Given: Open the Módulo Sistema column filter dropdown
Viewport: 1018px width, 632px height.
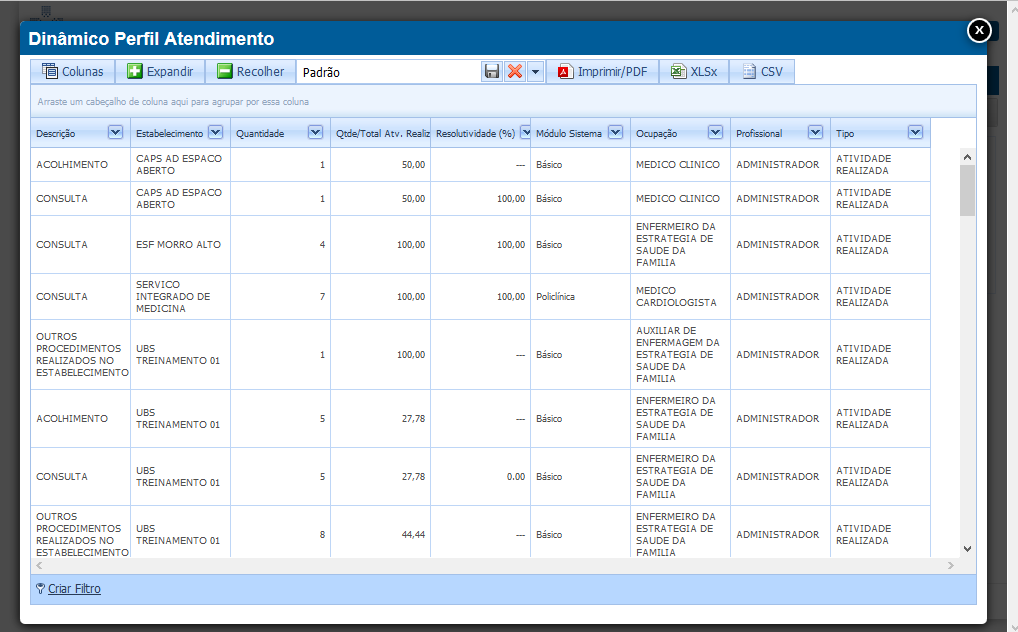Looking at the screenshot, I should [x=615, y=133].
